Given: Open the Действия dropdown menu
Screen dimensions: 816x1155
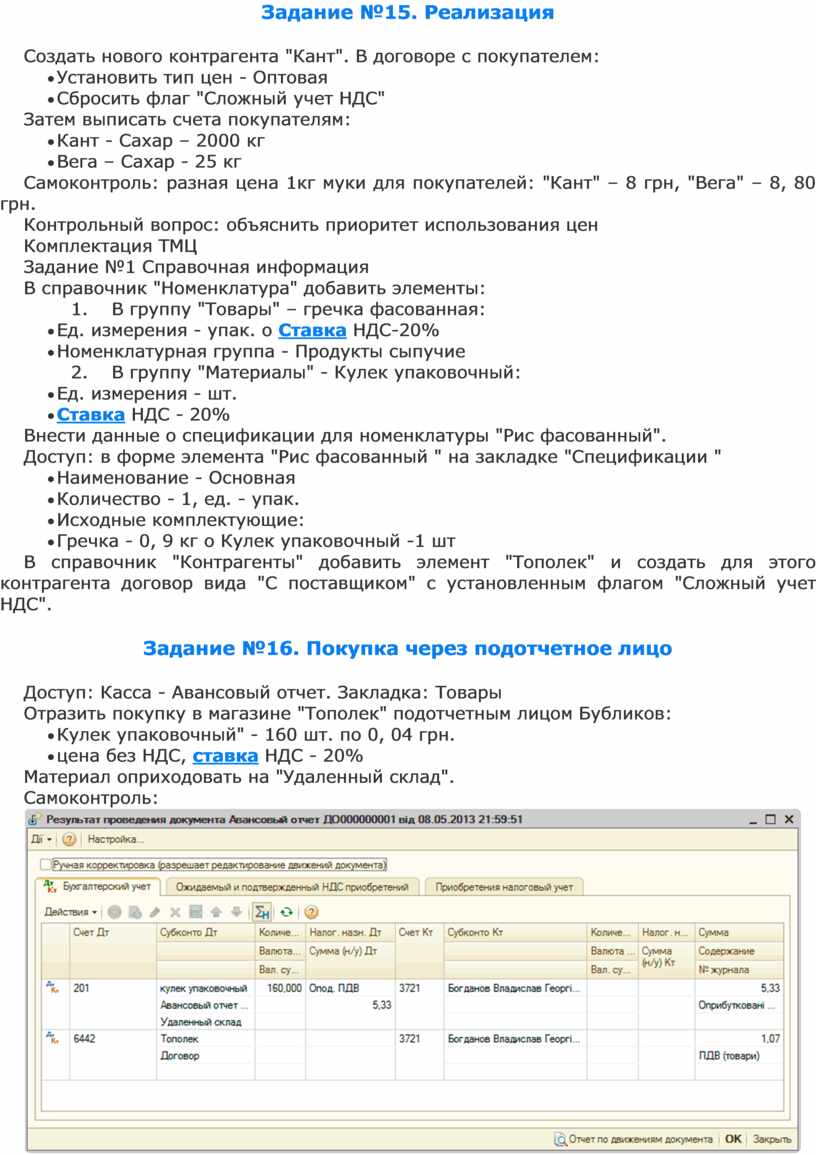Looking at the screenshot, I should [x=71, y=912].
